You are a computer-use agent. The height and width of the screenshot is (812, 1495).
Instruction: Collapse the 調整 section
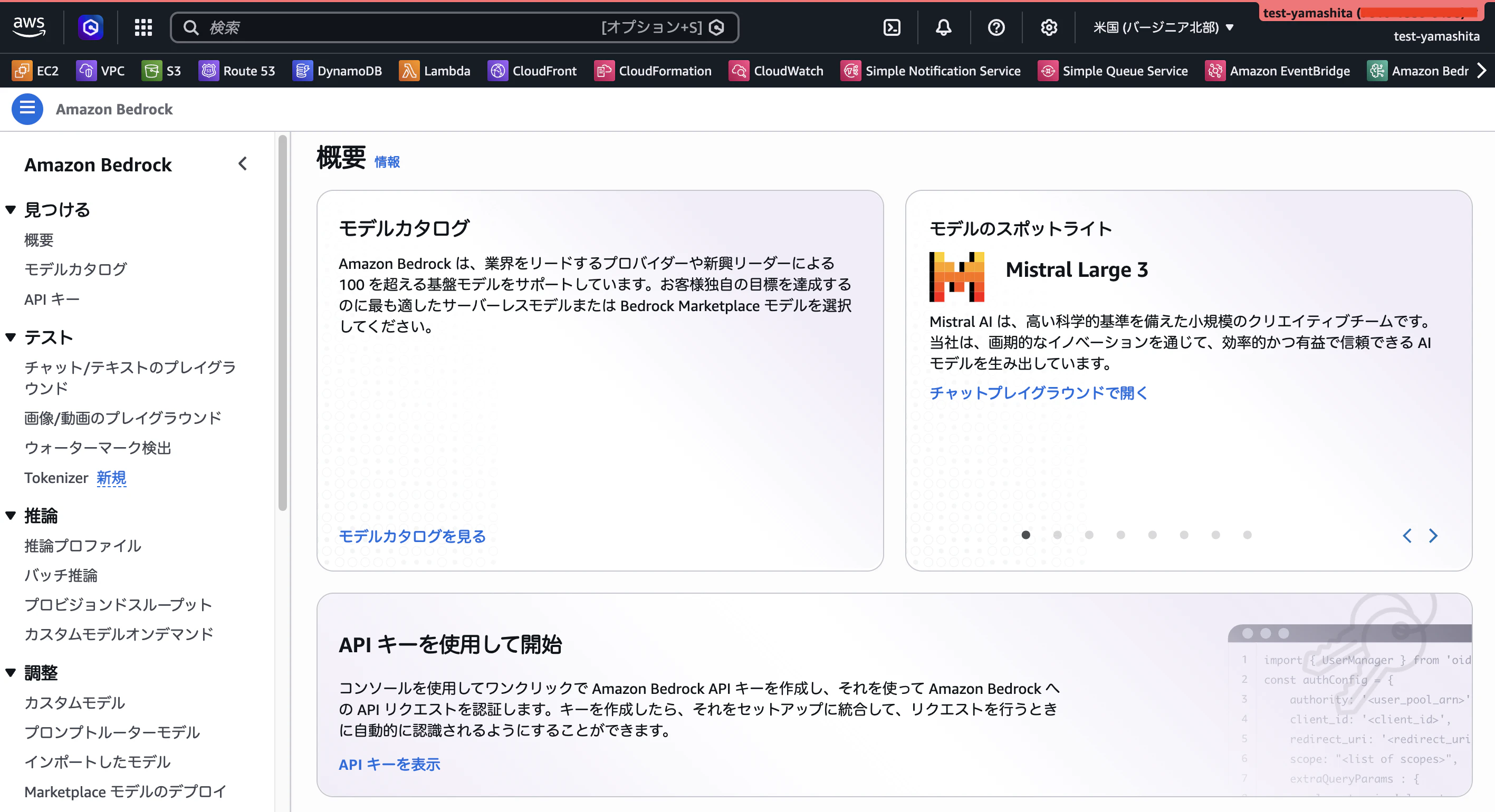click(11, 672)
